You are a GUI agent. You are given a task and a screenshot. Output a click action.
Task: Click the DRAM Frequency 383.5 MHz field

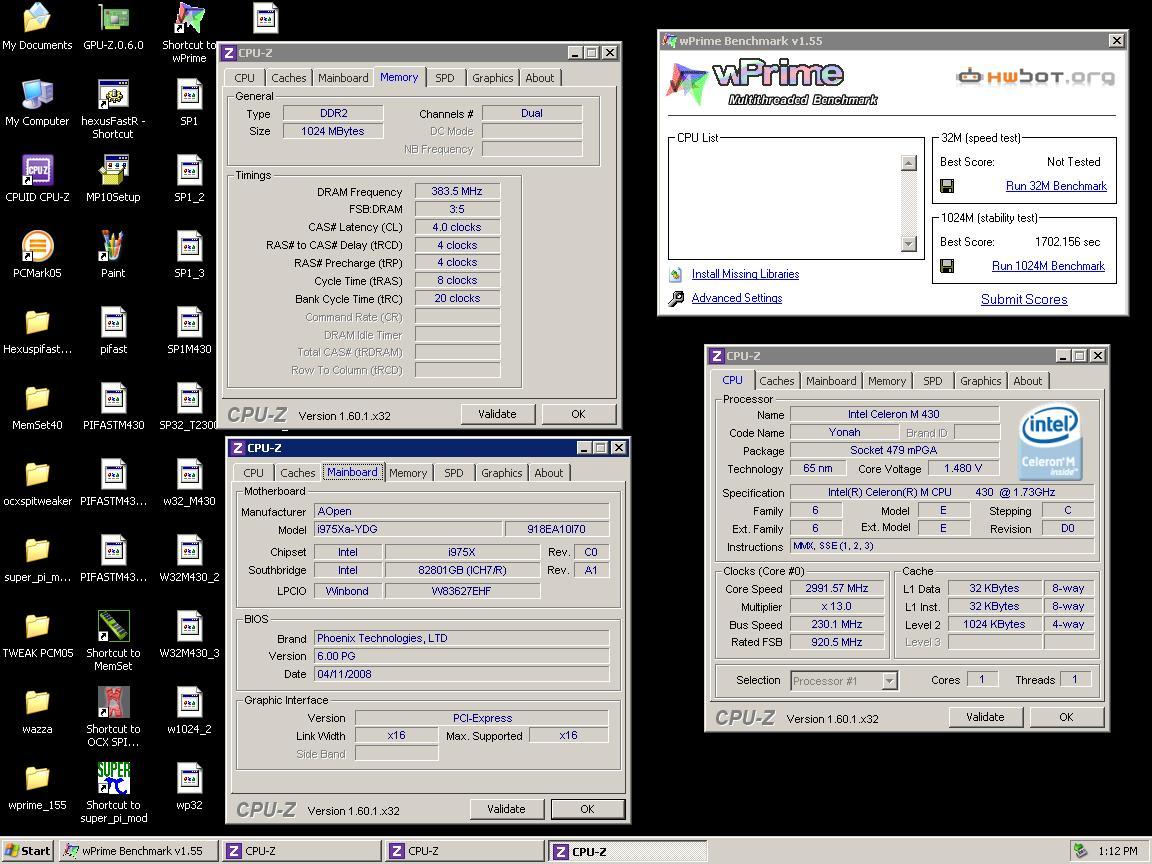tap(457, 191)
